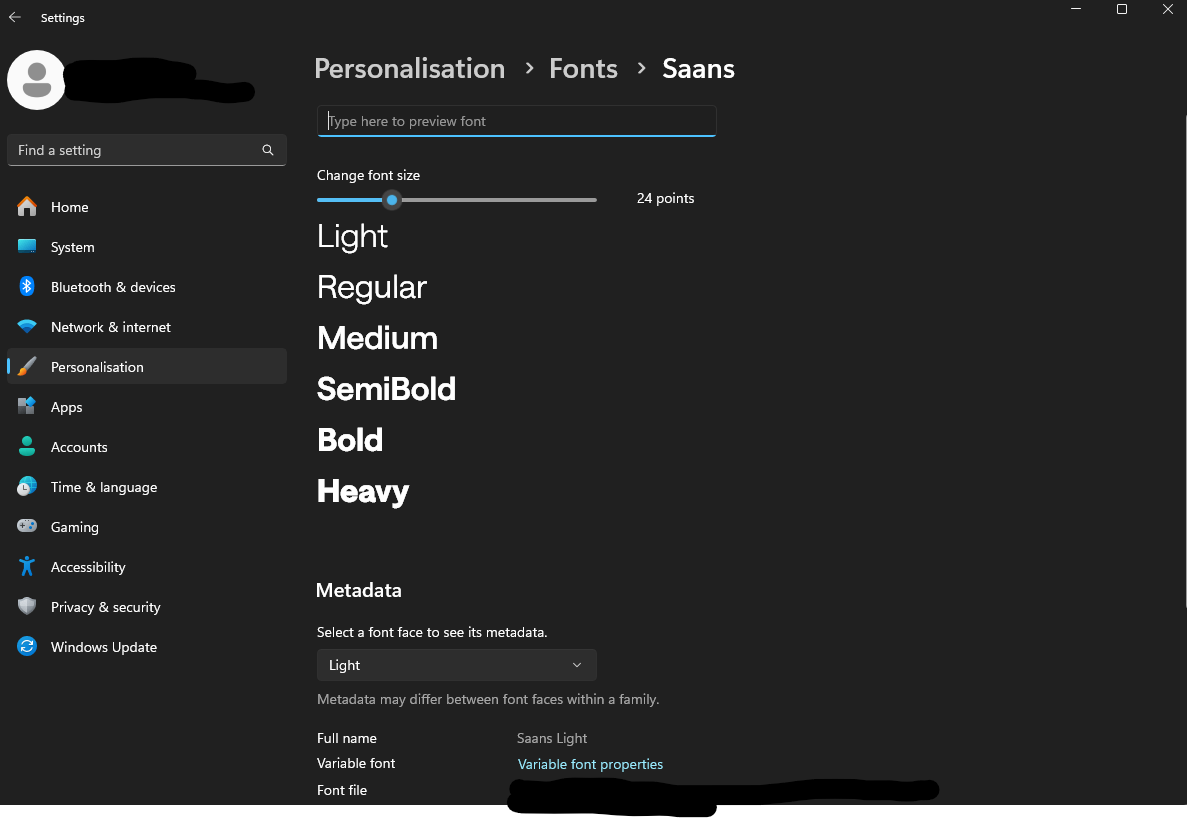
Task: Click the Windows Update refresh icon
Action: pos(27,647)
